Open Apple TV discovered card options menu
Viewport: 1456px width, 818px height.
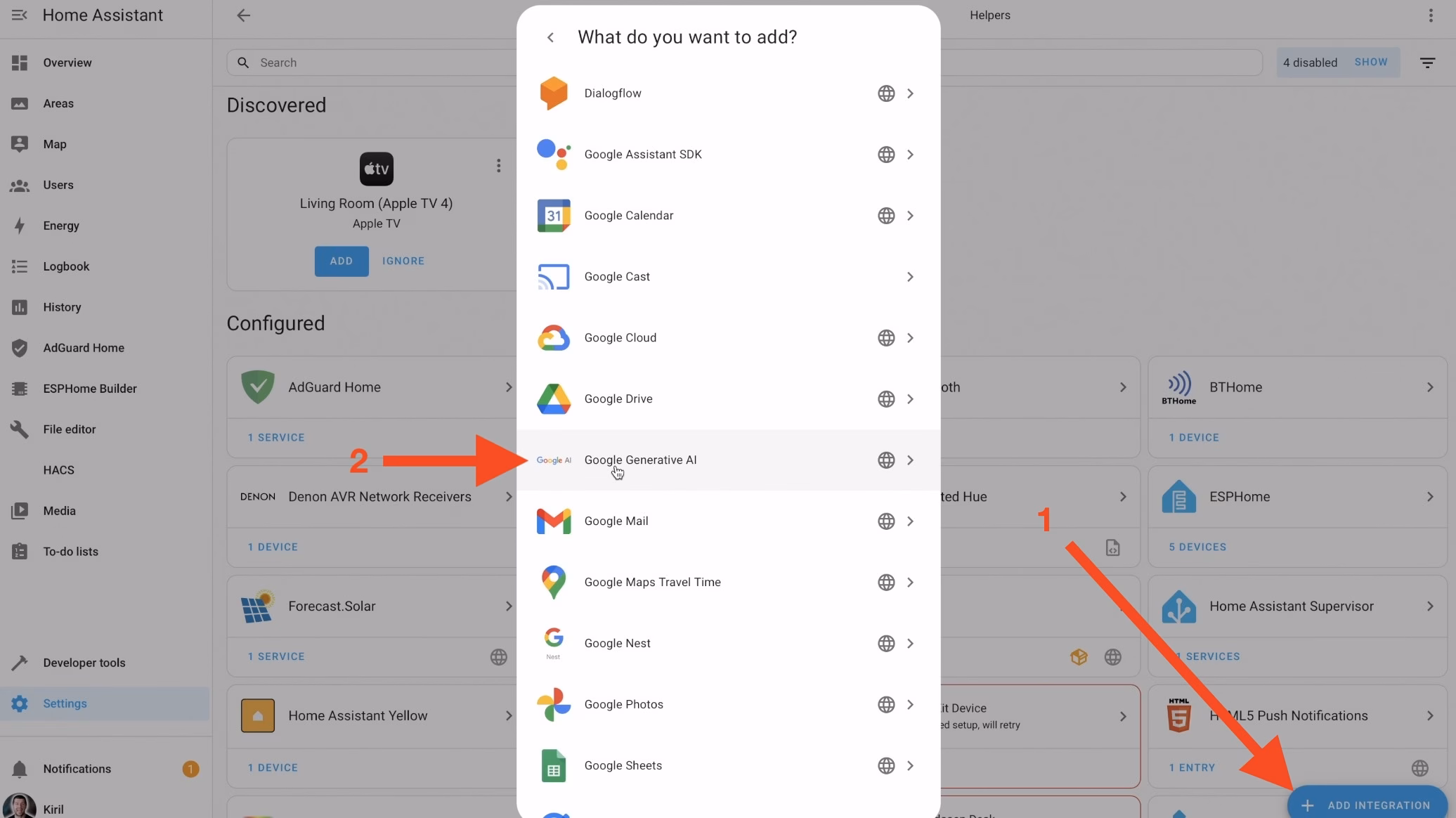pyautogui.click(x=498, y=165)
